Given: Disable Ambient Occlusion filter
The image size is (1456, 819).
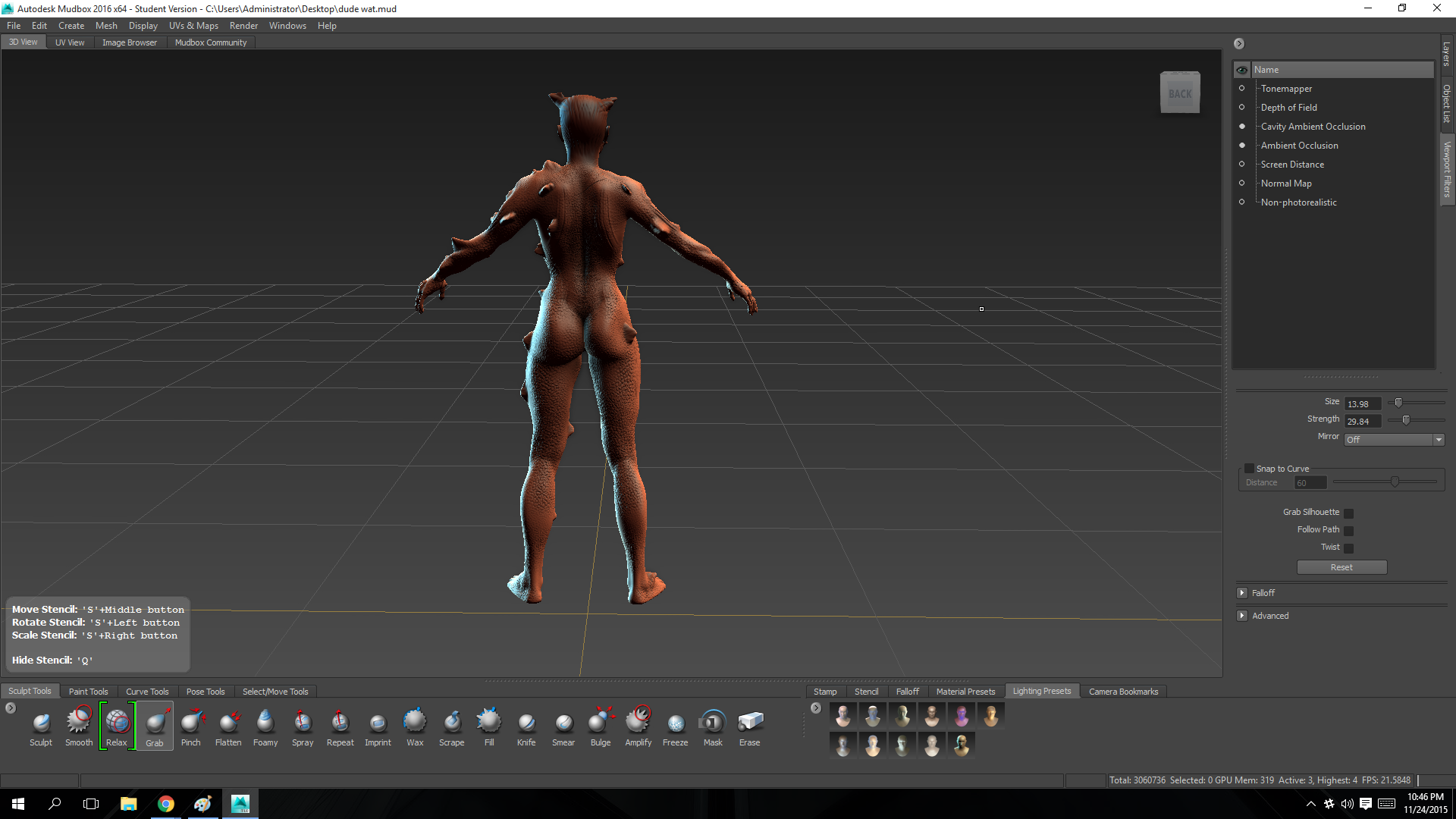Looking at the screenshot, I should [1241, 145].
